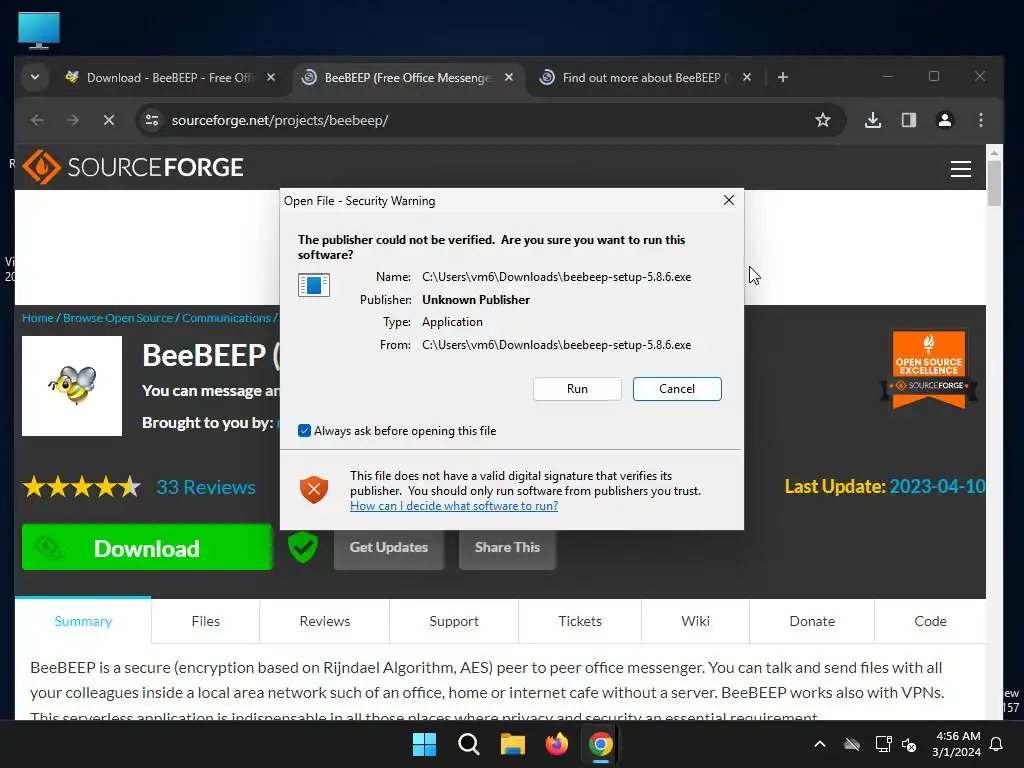Uncheck Always ask before opening this file
Viewport: 1024px width, 768px height.
coord(304,431)
